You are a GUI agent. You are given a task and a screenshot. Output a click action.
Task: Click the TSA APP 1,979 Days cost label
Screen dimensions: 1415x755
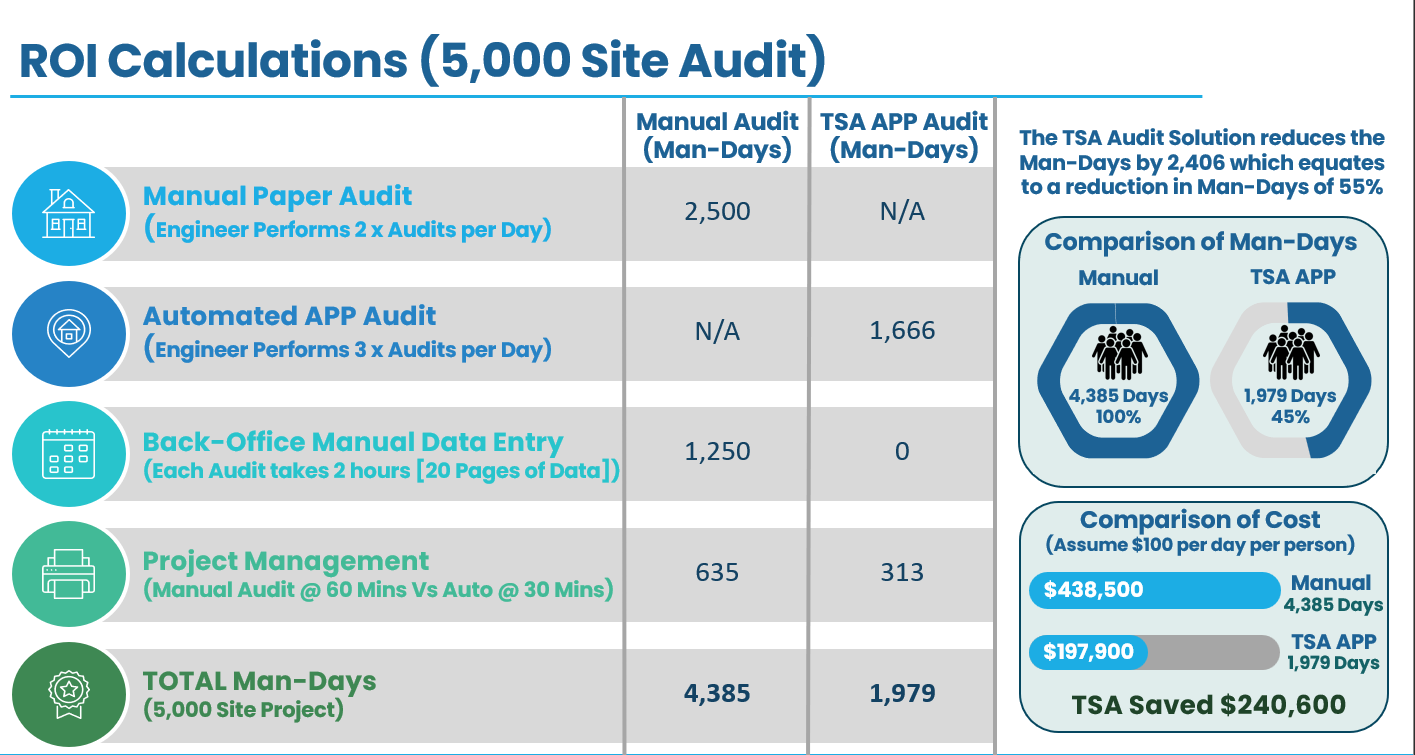(1333, 652)
